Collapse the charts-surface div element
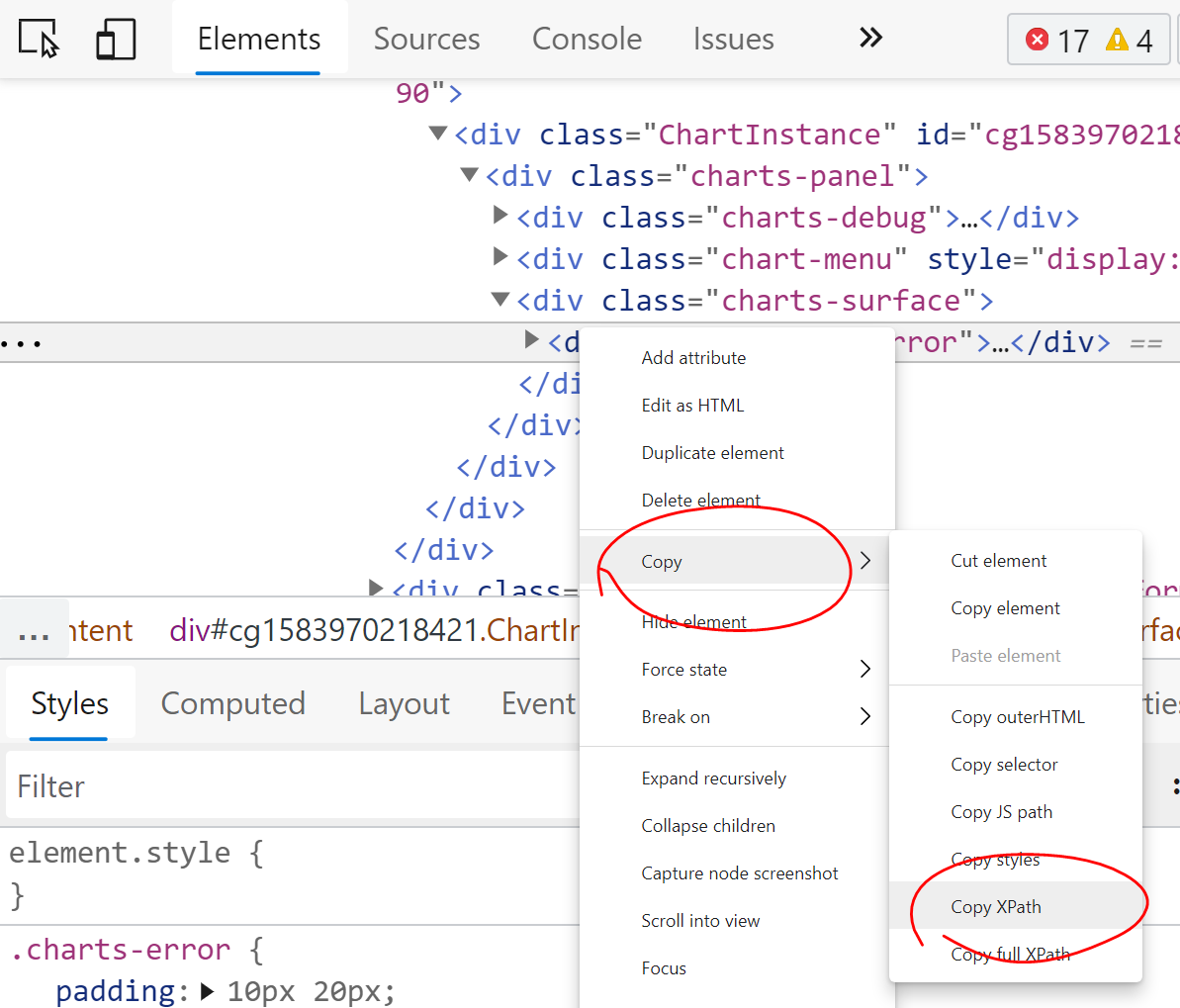1180x1008 pixels. pyautogui.click(x=499, y=300)
